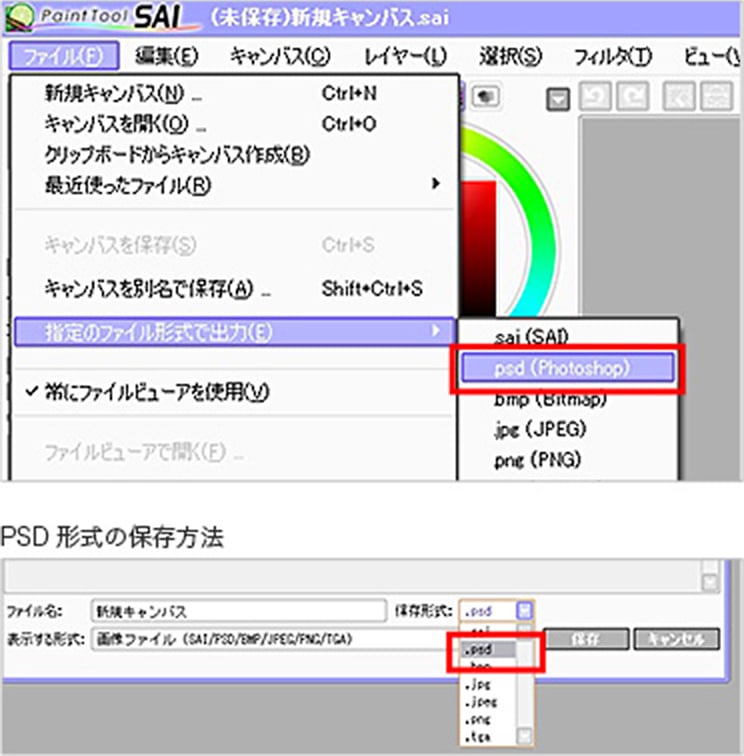
Task: Click the last greyed icon in the toolbar row
Action: (717, 96)
